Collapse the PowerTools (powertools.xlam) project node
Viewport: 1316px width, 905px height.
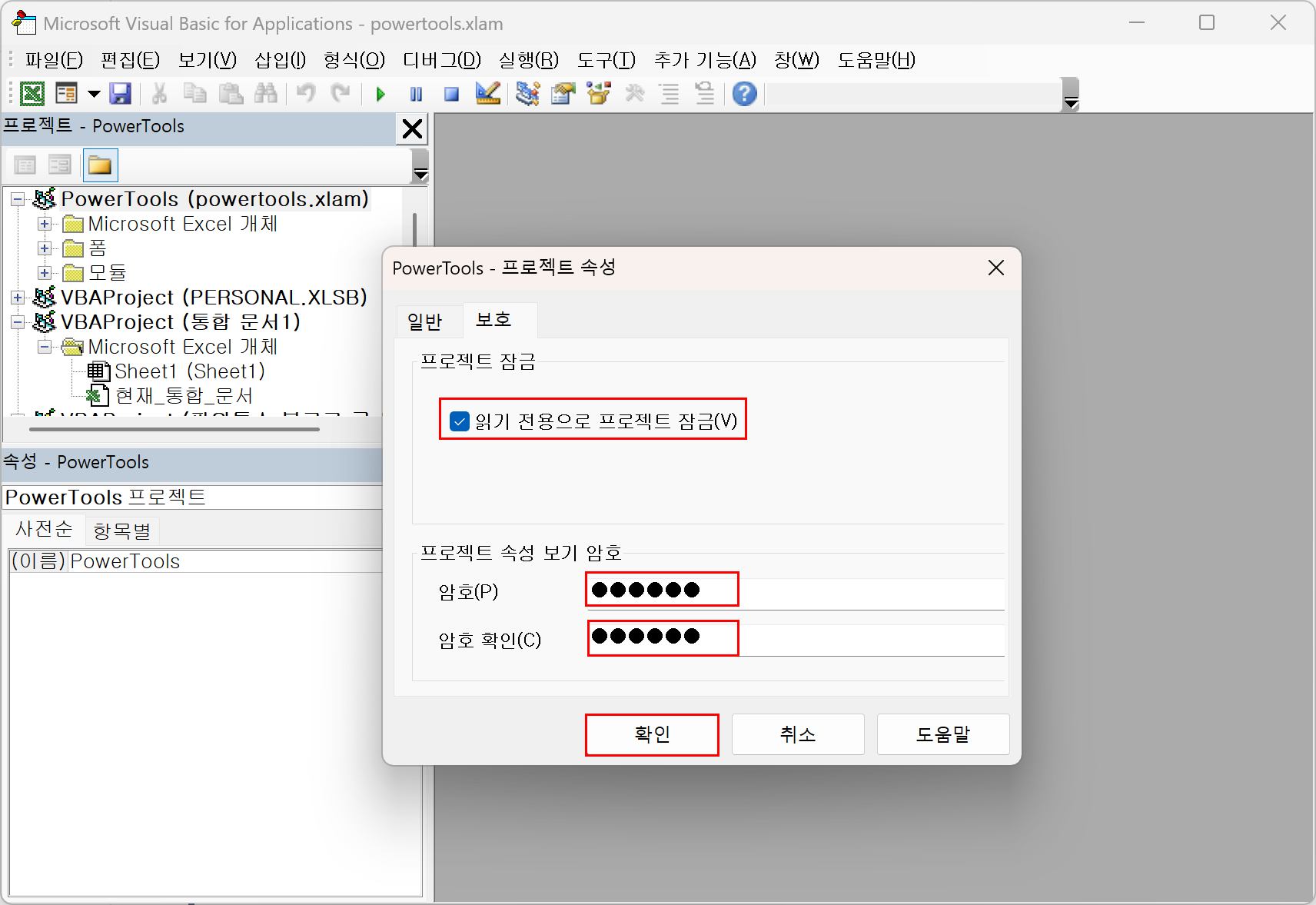pos(18,200)
